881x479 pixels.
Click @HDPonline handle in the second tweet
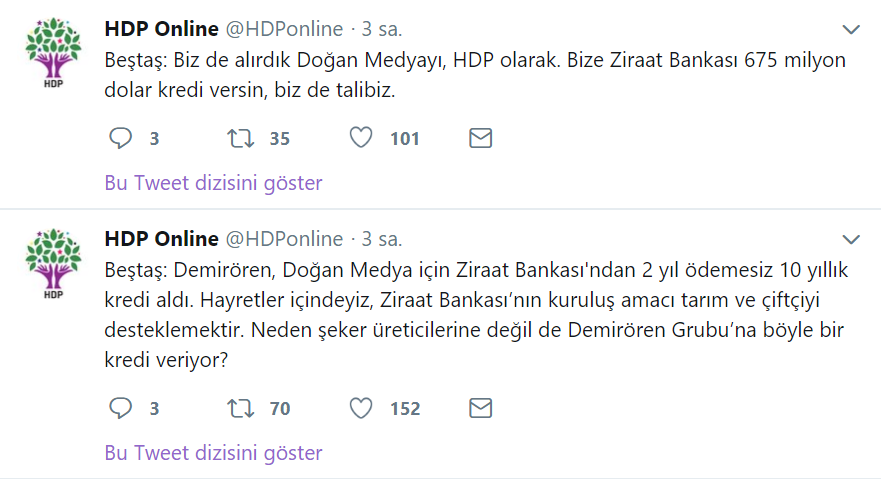[x=285, y=239]
